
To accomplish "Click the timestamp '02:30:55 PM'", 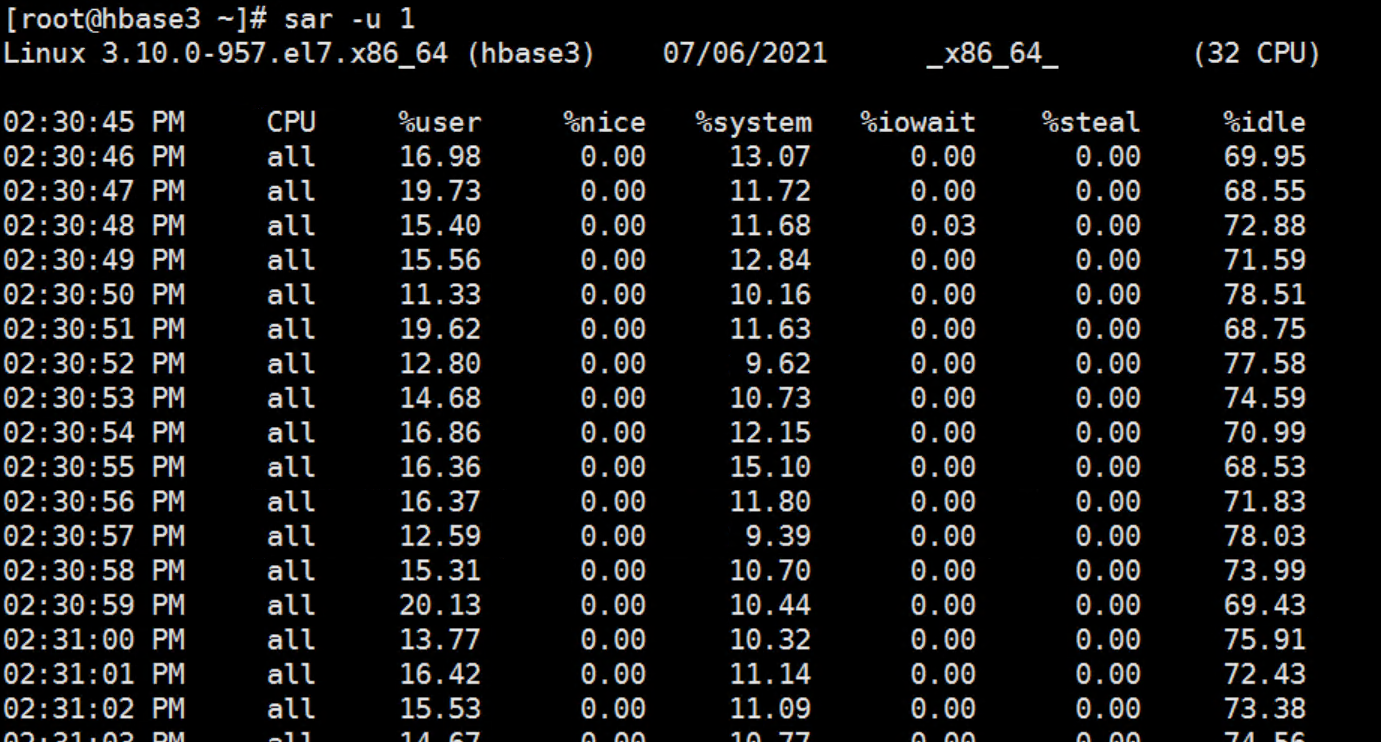I will [94, 467].
